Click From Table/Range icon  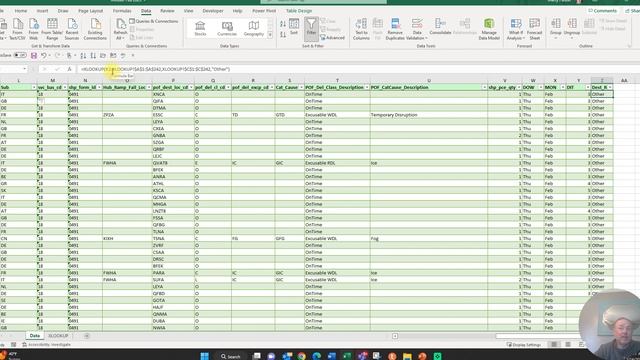[52, 29]
